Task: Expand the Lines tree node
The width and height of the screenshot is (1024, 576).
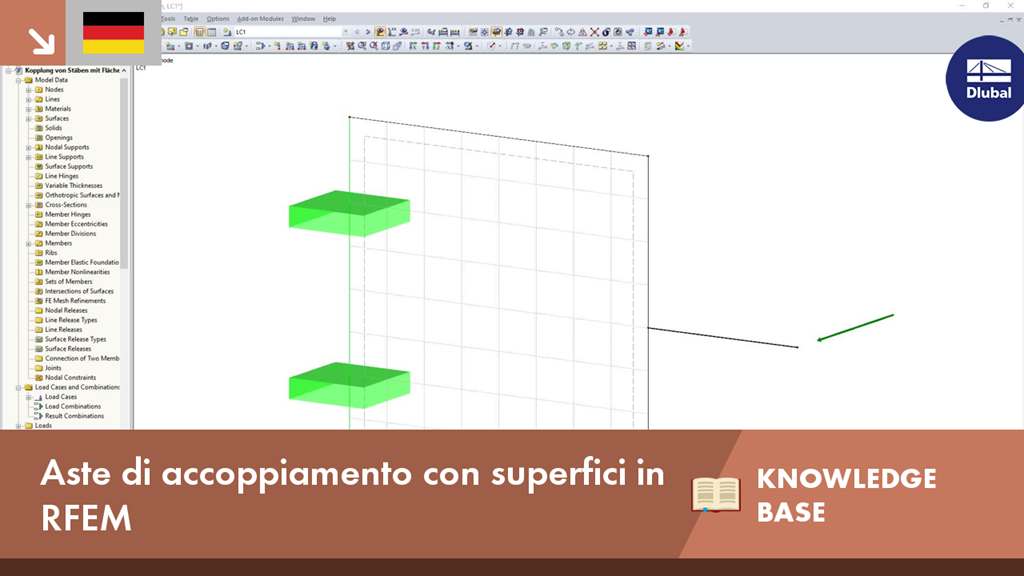Action: point(29,99)
